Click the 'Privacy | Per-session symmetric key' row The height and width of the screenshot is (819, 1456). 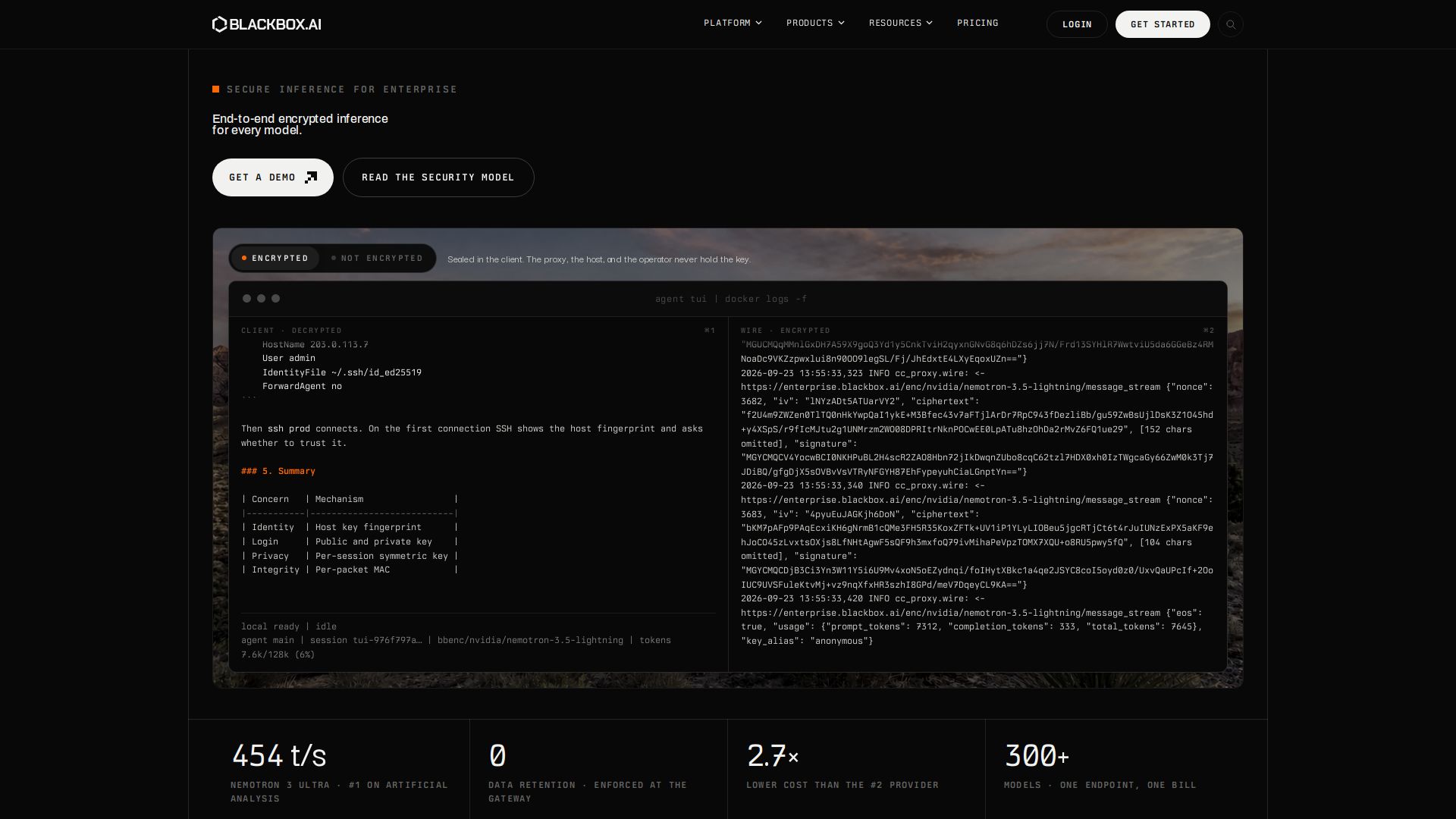point(350,556)
